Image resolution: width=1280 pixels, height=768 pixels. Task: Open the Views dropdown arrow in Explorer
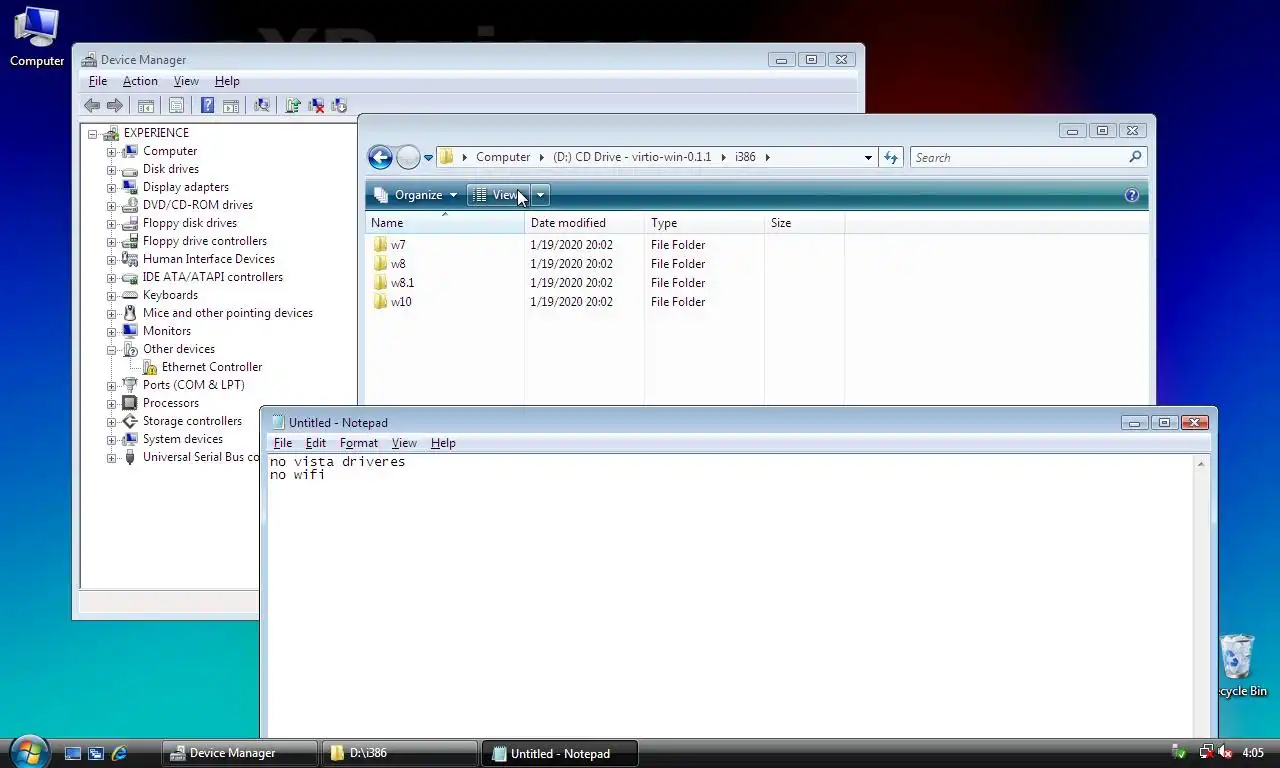coord(540,195)
